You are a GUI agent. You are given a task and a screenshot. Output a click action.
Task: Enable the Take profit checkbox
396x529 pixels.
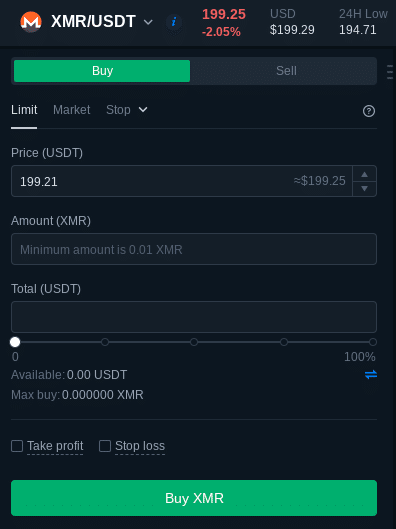coord(17,446)
